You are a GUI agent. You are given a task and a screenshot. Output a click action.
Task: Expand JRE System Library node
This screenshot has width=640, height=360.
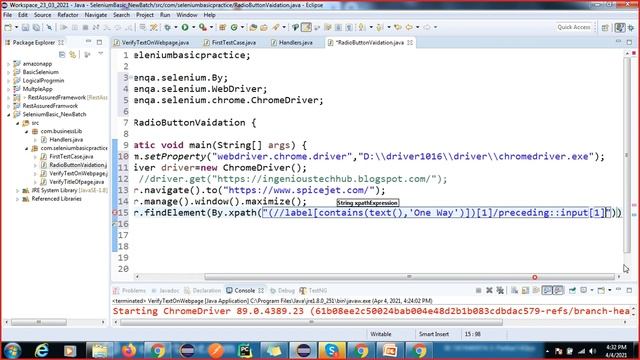click(x=18, y=191)
